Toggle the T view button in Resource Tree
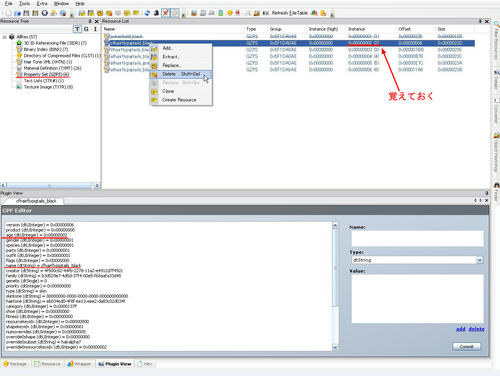This screenshot has width=500, height=376. point(77,29)
